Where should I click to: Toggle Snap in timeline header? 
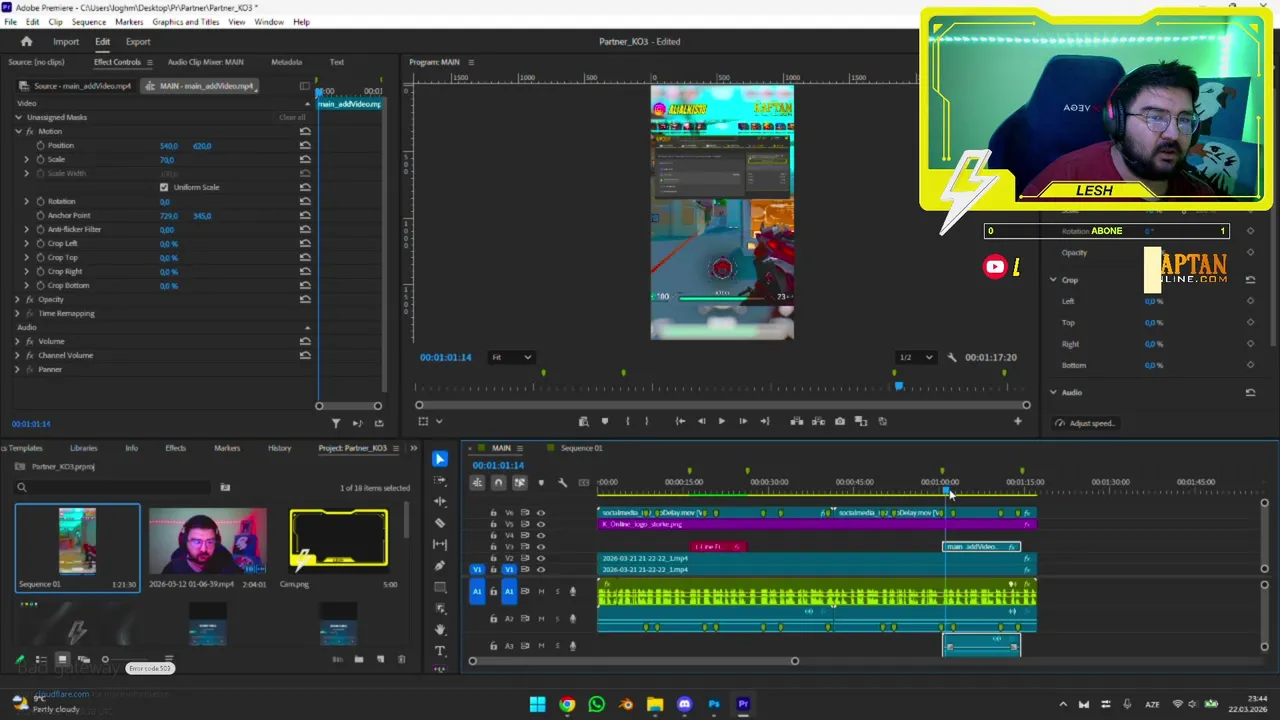498,483
